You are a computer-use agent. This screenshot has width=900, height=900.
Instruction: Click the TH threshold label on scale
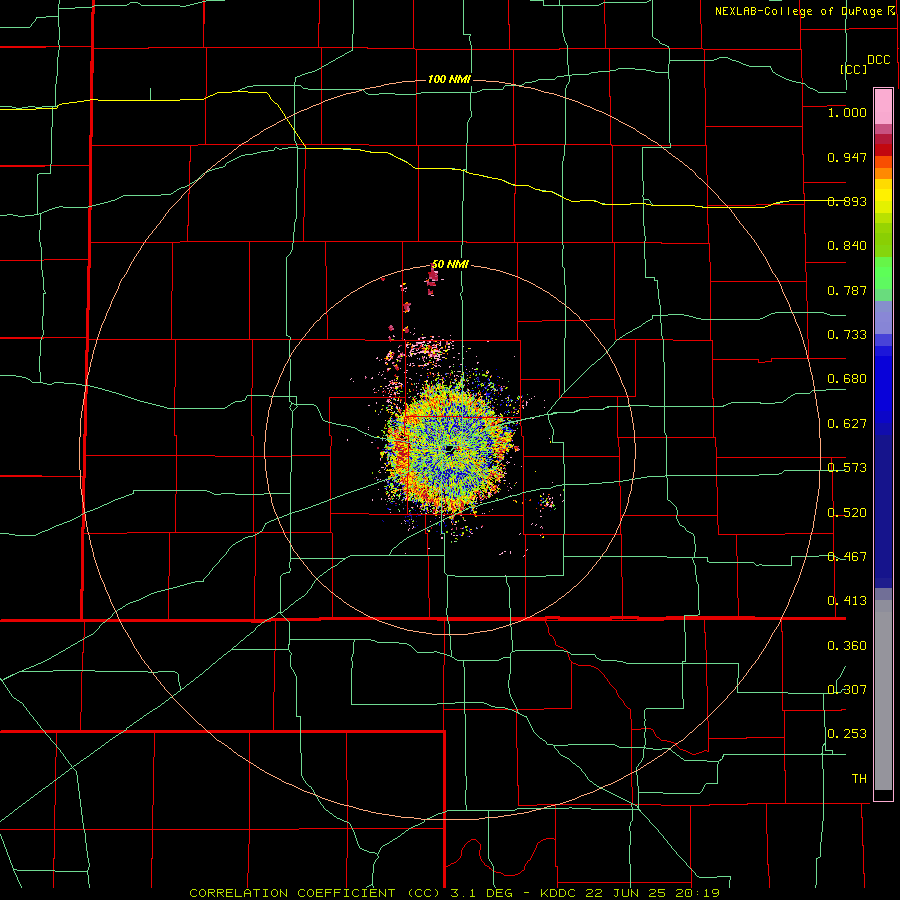coord(859,778)
